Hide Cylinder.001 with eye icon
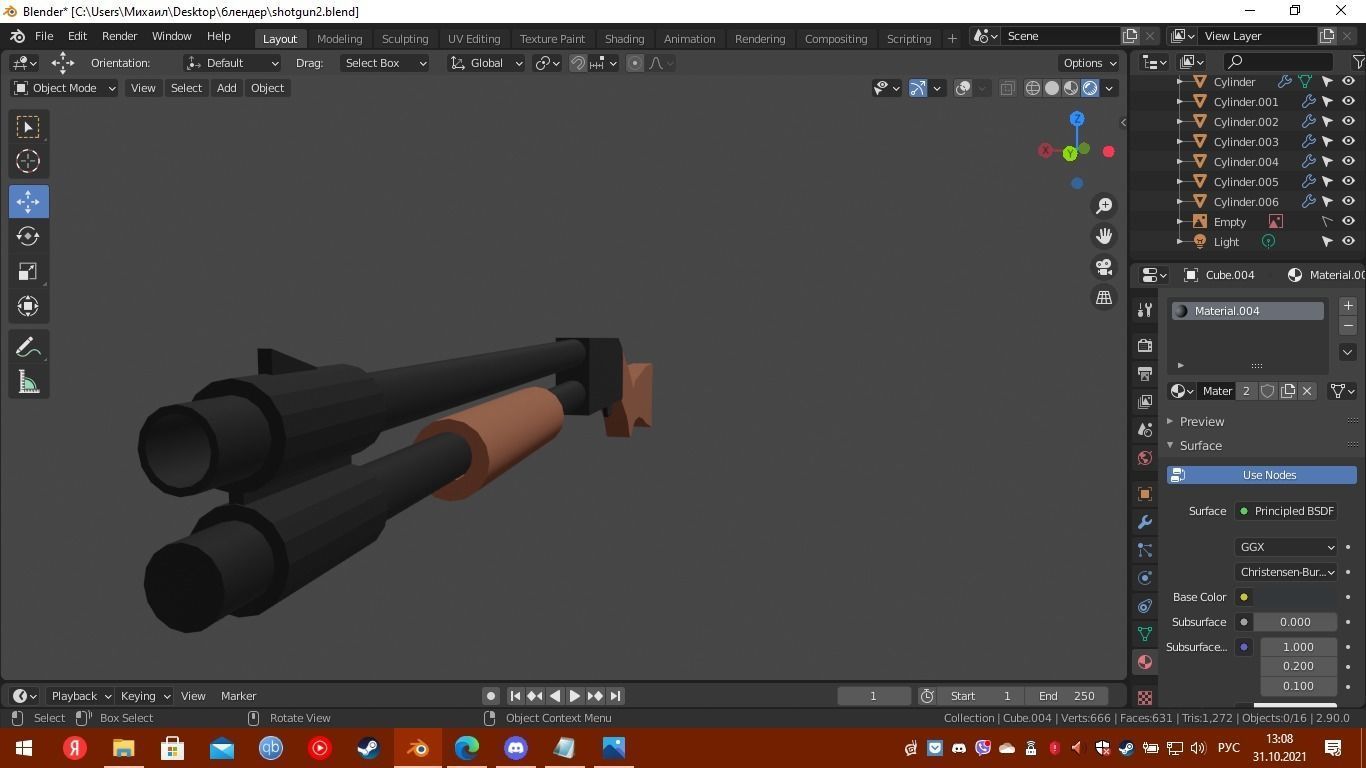Screen dimensions: 1366x768 (x=1348, y=101)
